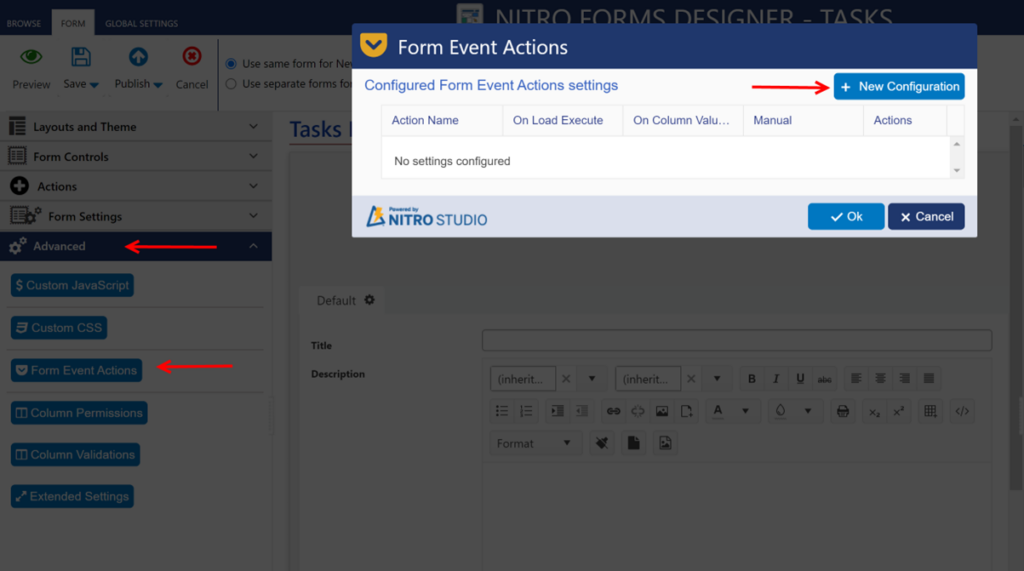Select 'Use separate forms' radio button
The width and height of the screenshot is (1024, 571).
[x=232, y=84]
